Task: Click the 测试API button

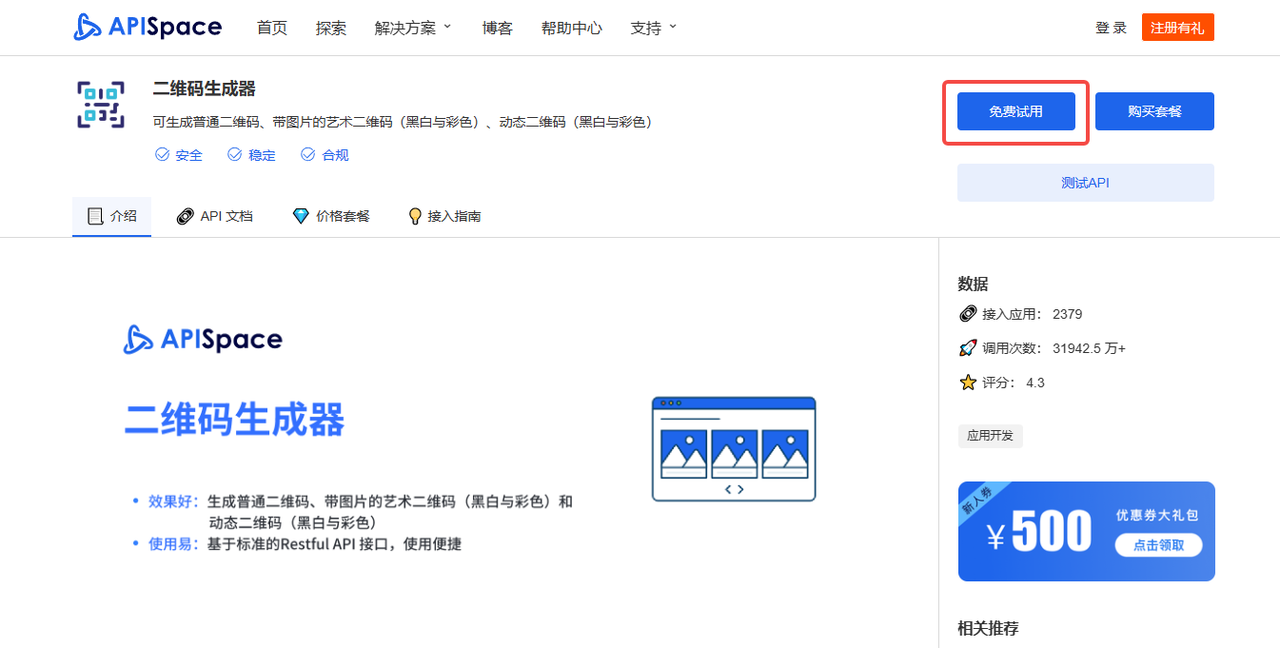Action: pos(1085,182)
